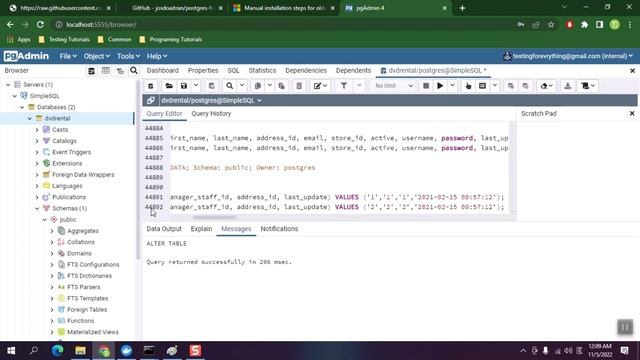640x360 pixels.
Task: Open the dvdrental/postgres@SimpleSQL connection dropdown
Action: tap(211, 100)
